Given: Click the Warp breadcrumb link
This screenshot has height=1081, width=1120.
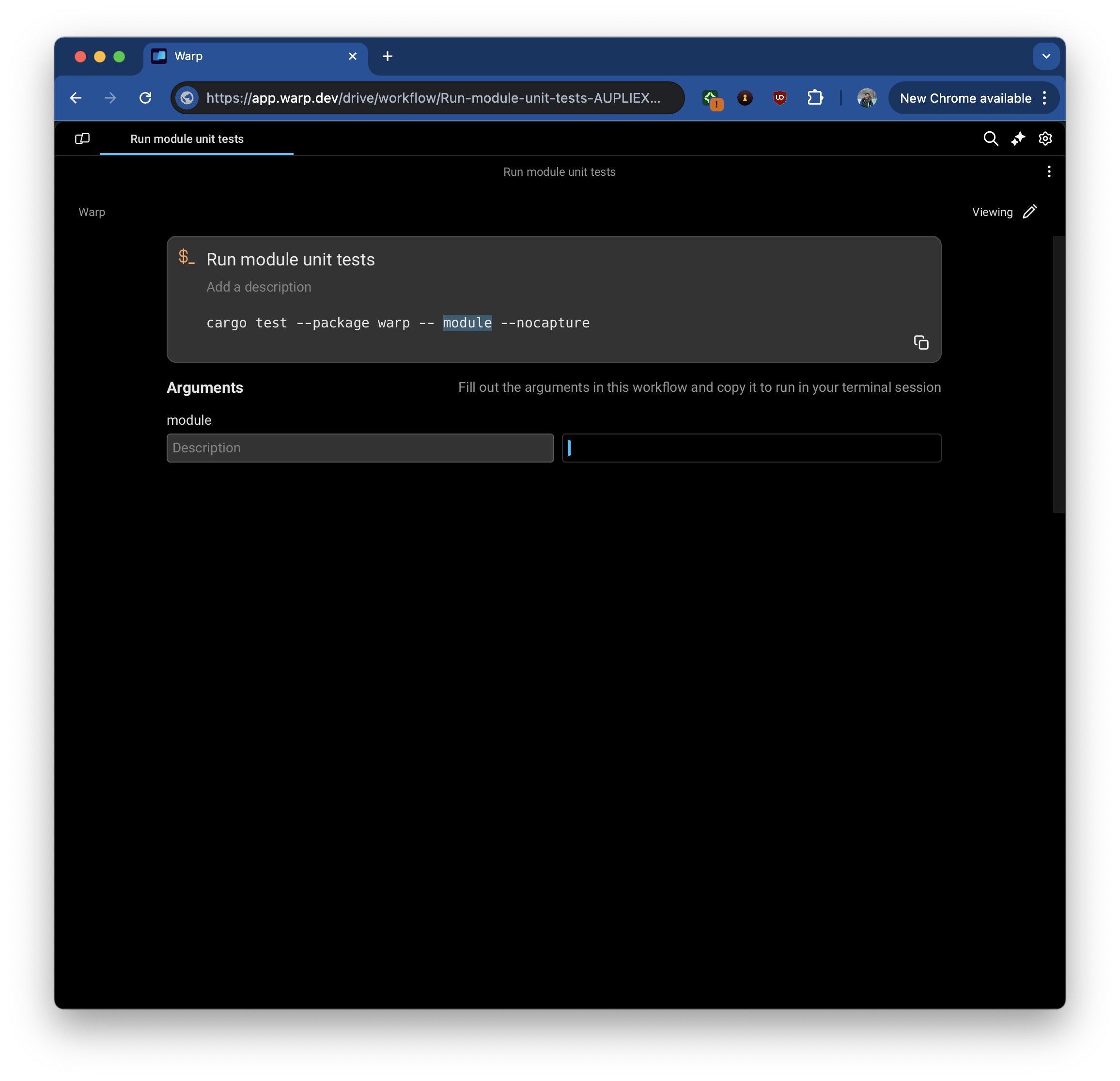Looking at the screenshot, I should pyautogui.click(x=92, y=212).
